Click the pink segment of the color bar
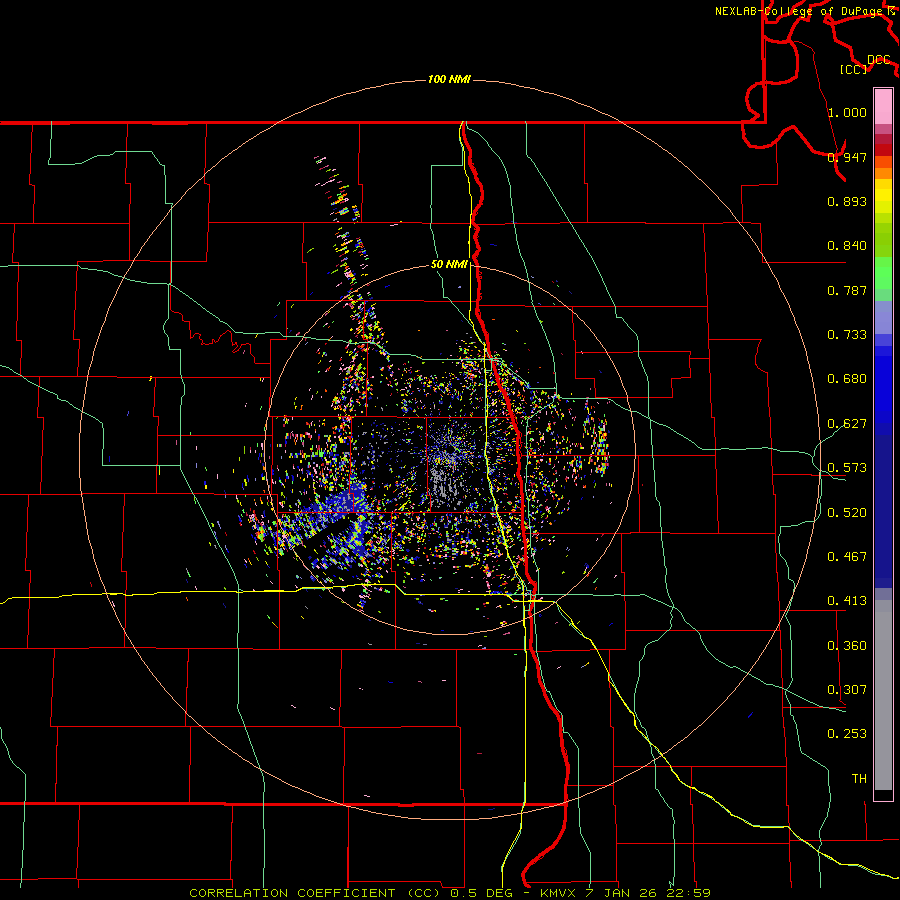 [883, 107]
